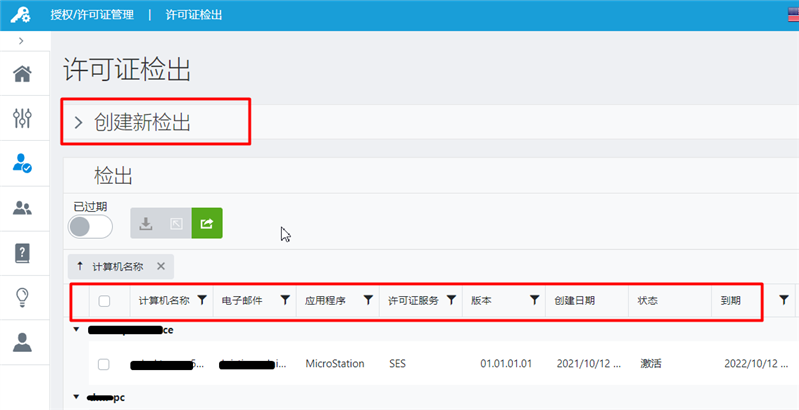Select the 激活 status cell

pyautogui.click(x=651, y=364)
